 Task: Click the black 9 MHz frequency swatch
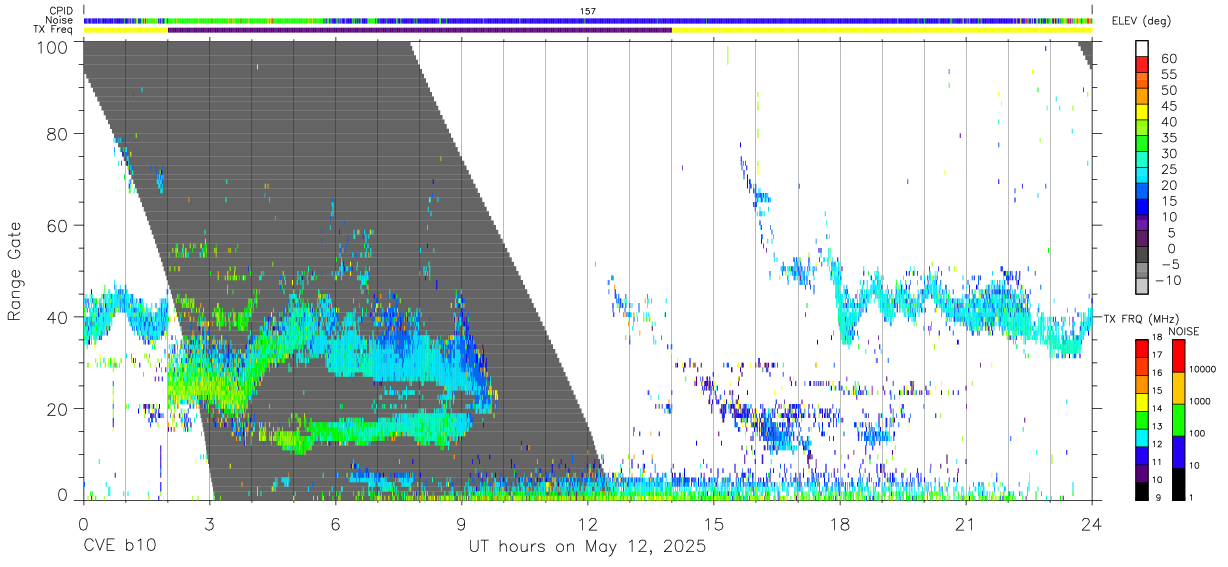(x=1142, y=491)
